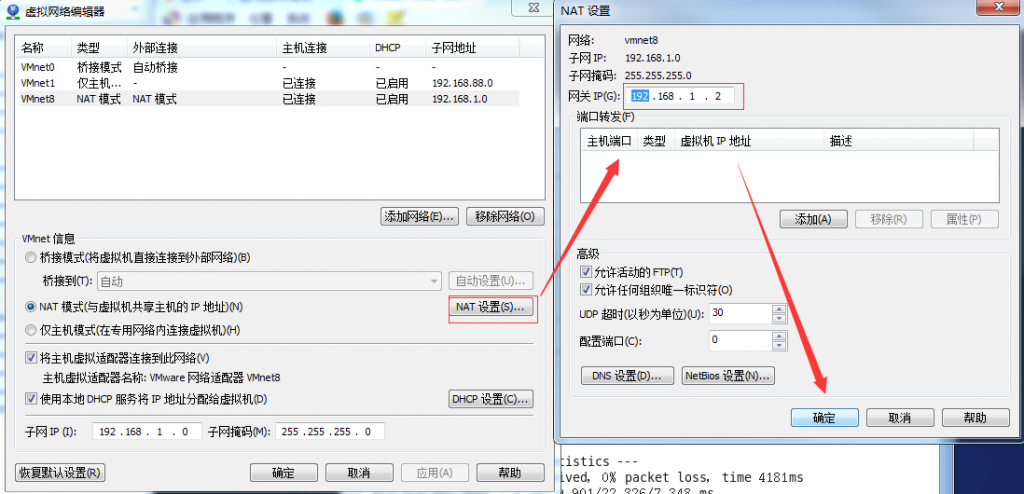Click the 自动桥接 cell of VMnet0

(155, 67)
